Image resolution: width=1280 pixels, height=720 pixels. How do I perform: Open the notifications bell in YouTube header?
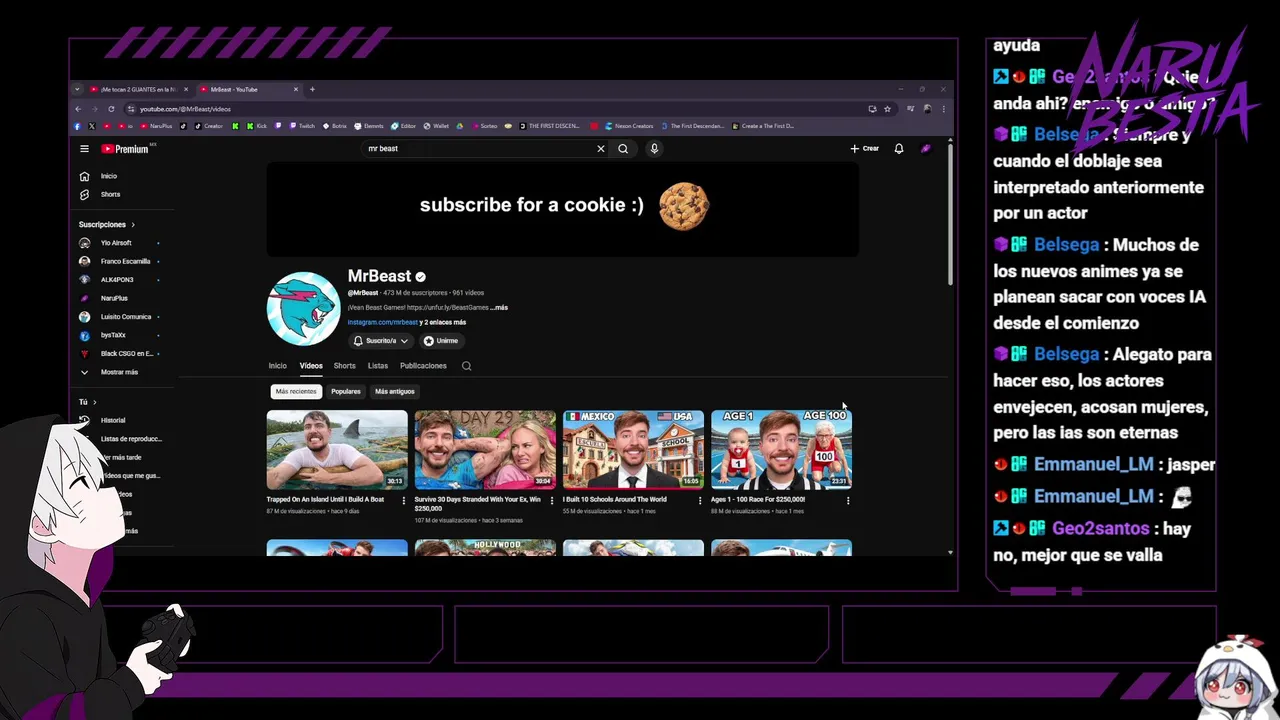click(899, 148)
